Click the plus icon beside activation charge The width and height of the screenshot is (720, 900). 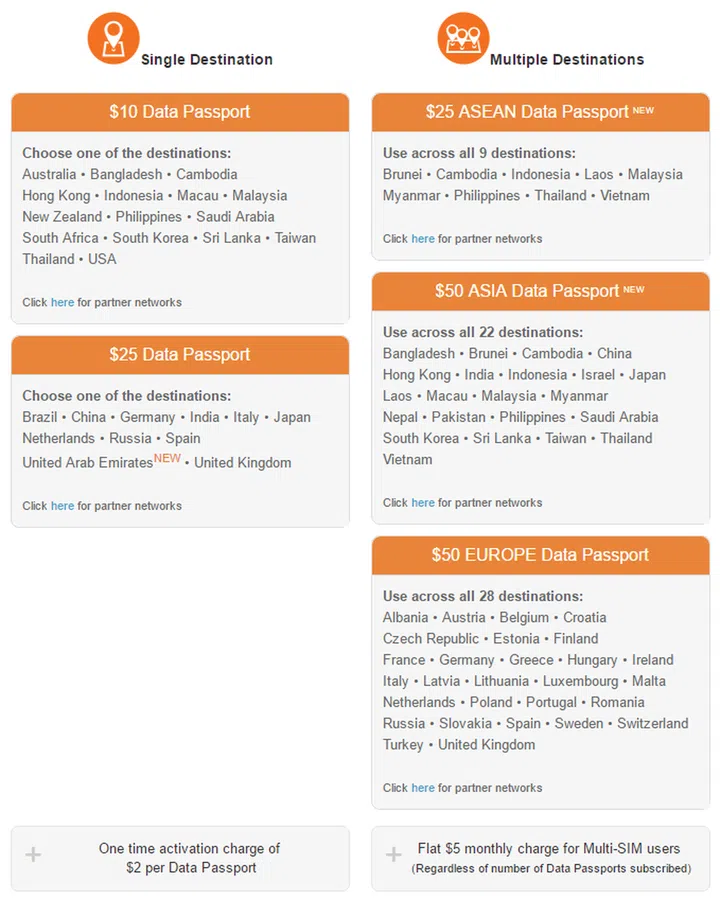pyautogui.click(x=34, y=855)
